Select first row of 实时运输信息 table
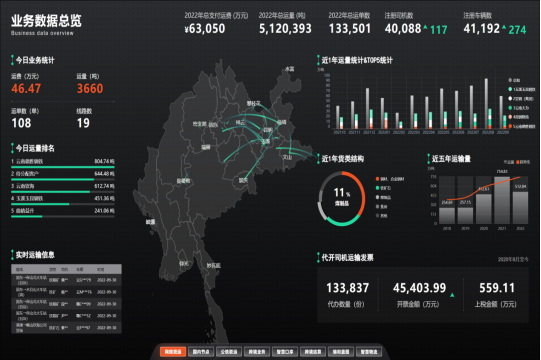This screenshot has height=360, width=541. click(66, 280)
